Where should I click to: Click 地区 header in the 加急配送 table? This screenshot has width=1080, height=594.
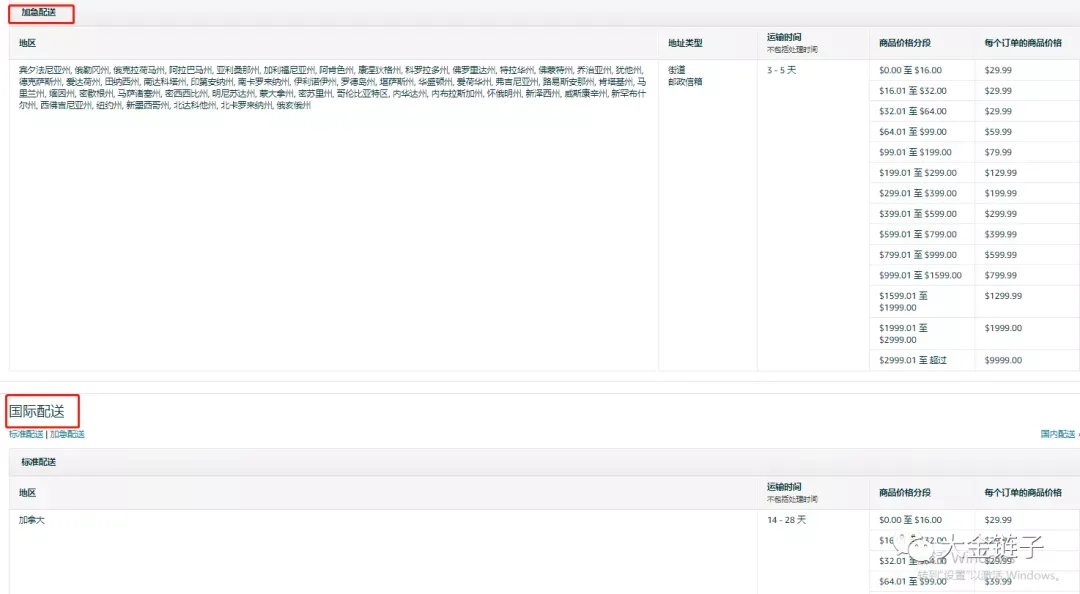[x=28, y=43]
